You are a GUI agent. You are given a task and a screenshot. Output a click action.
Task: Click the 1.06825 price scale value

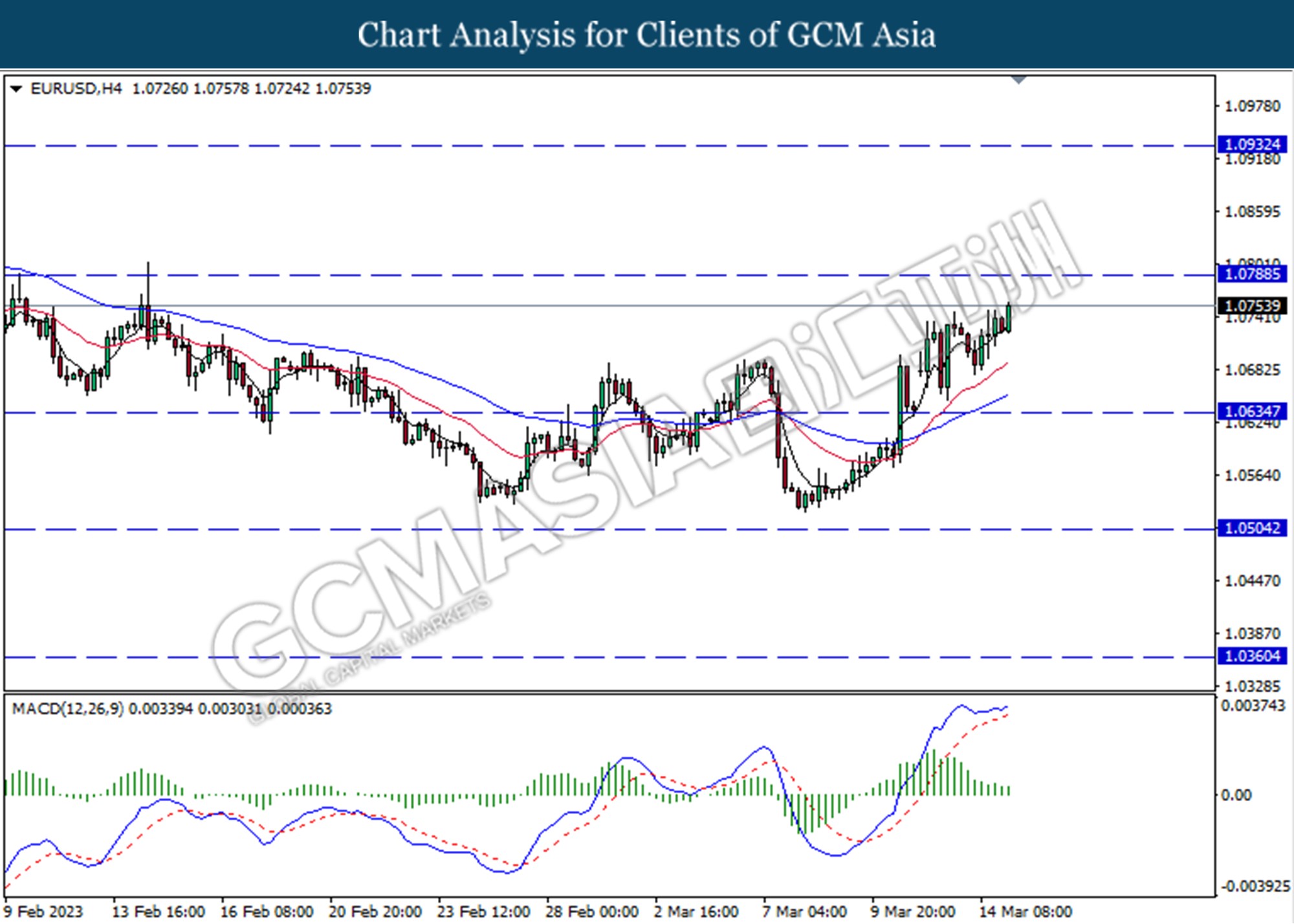point(1253,370)
